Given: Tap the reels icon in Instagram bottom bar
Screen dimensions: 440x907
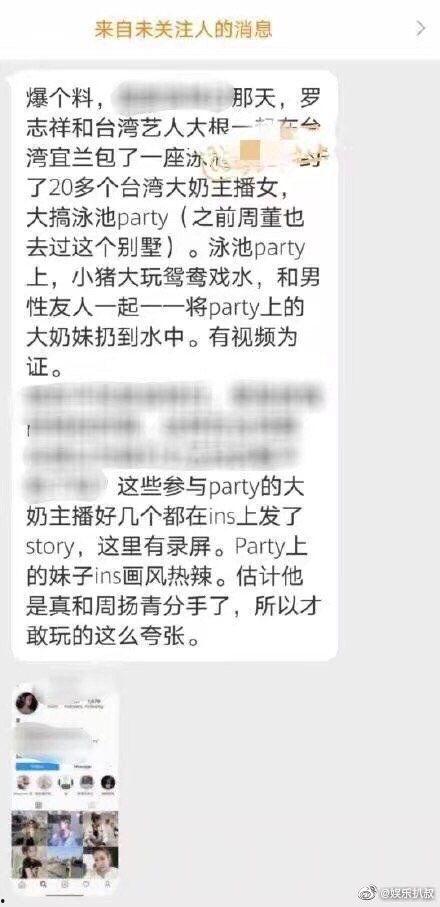Looking at the screenshot, I should pyautogui.click(x=65, y=884).
